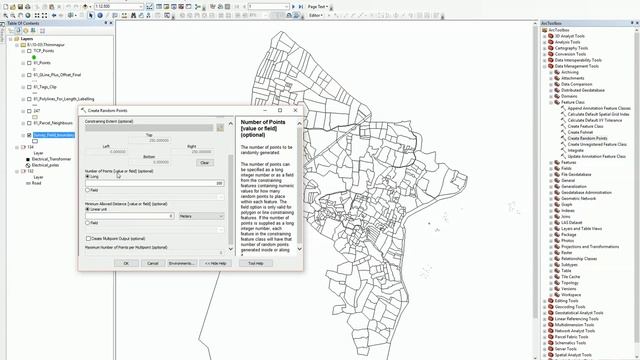Click the Number of Points input field
Viewport: 640px width, 360px height.
tap(155, 183)
